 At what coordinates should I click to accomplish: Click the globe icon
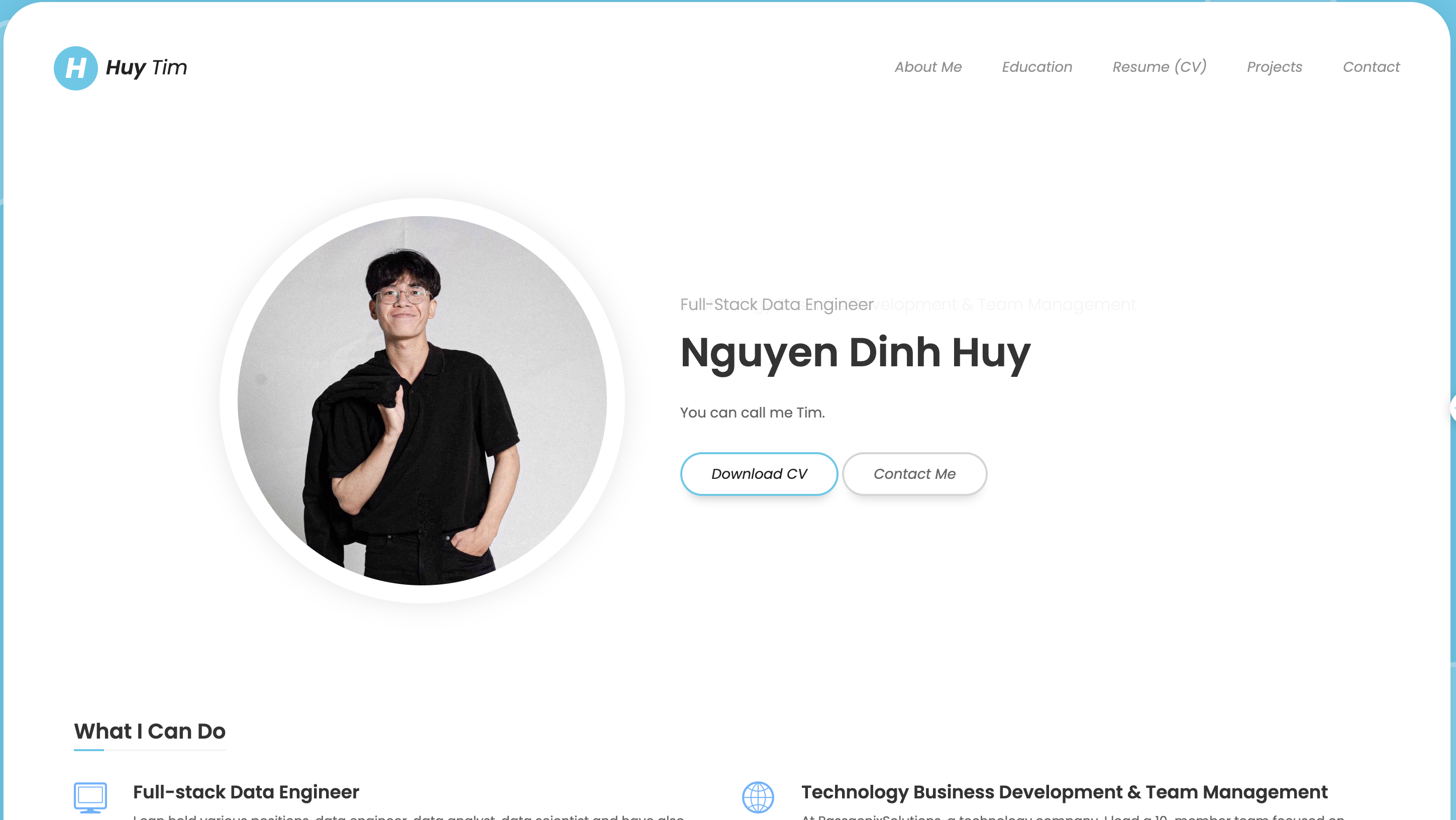pos(758,797)
